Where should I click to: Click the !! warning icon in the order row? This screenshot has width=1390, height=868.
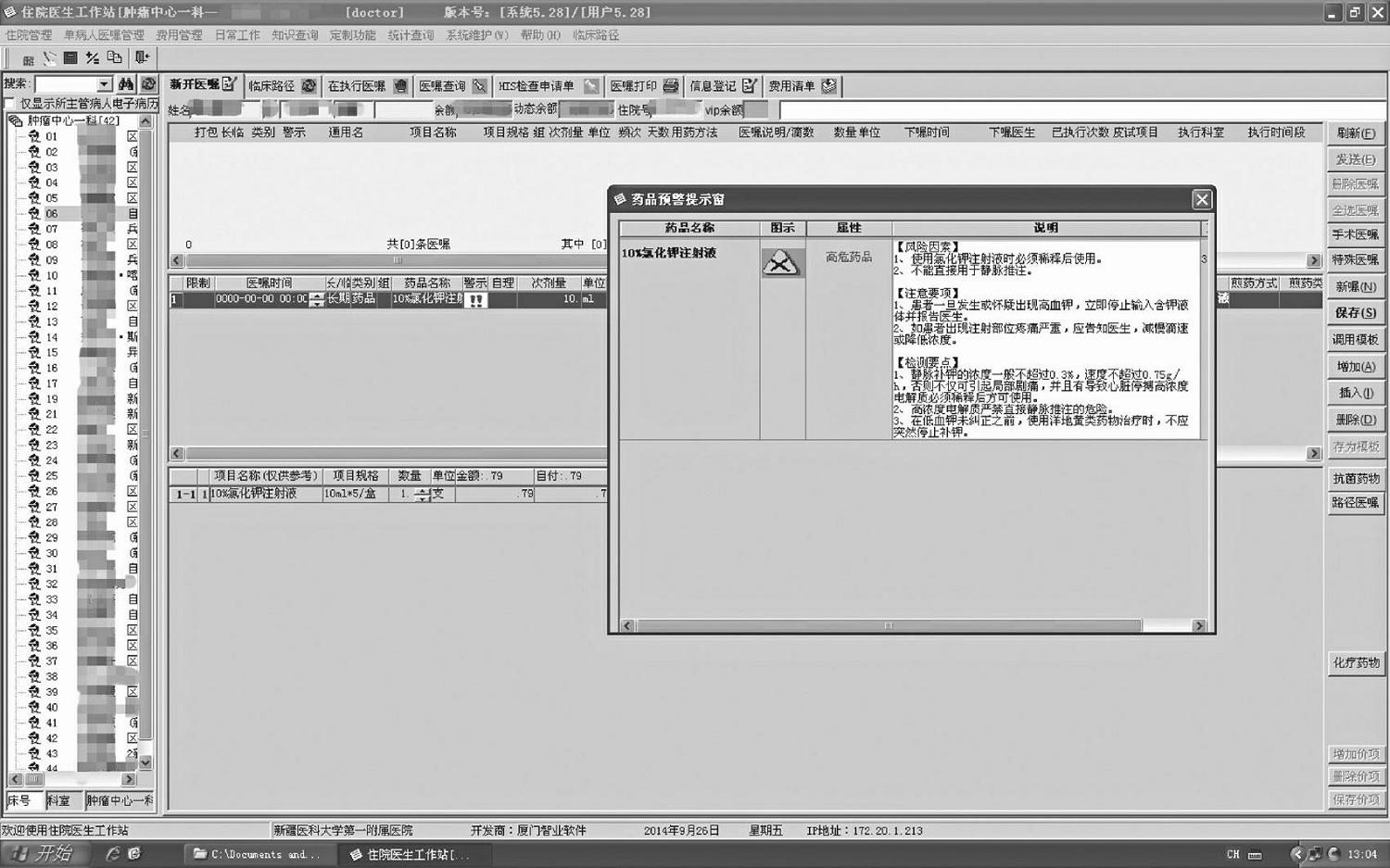tap(475, 300)
